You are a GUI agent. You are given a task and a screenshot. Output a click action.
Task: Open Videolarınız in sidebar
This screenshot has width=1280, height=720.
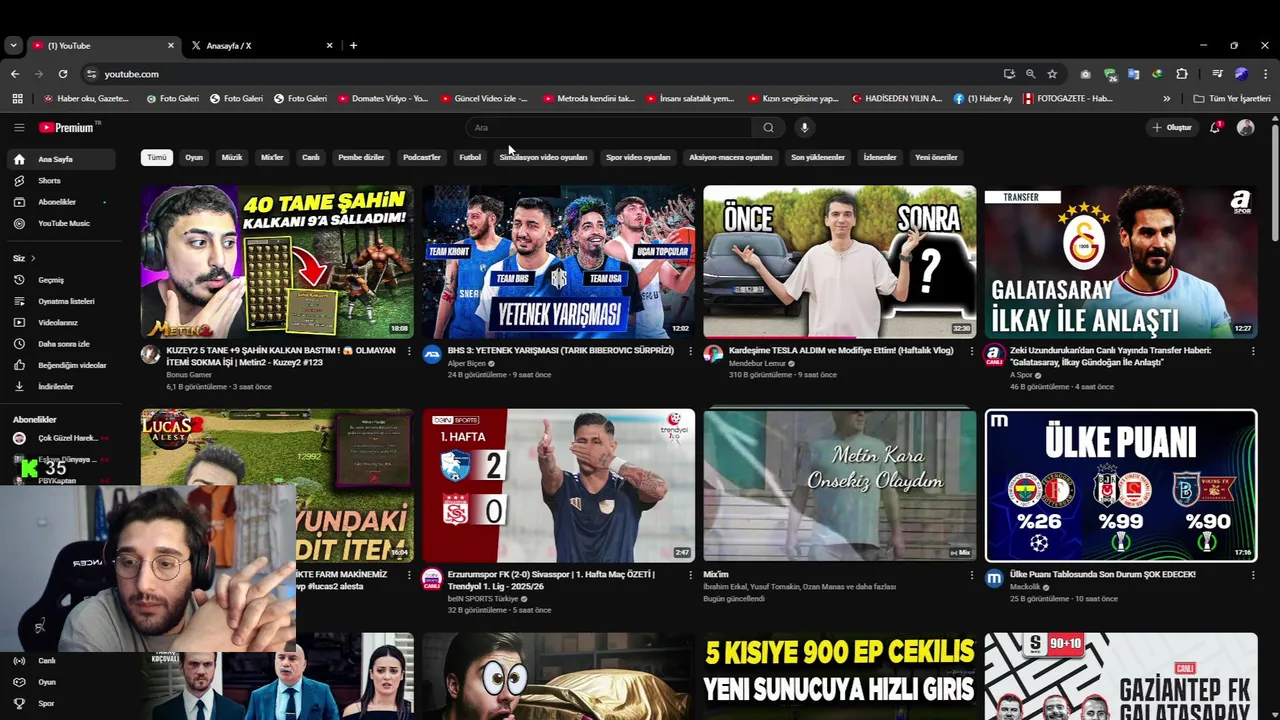(62, 322)
